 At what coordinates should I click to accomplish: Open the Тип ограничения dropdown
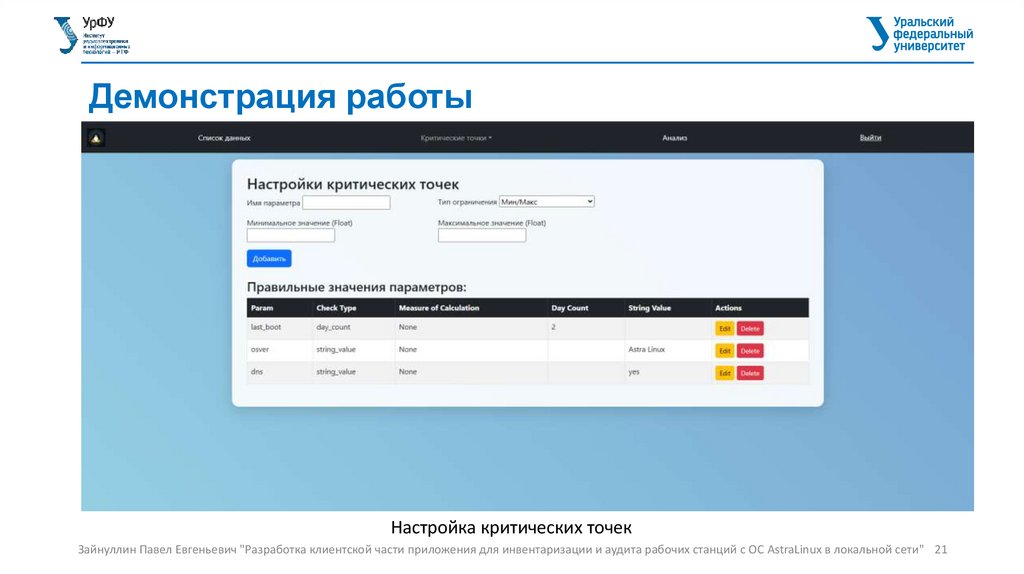coord(547,202)
